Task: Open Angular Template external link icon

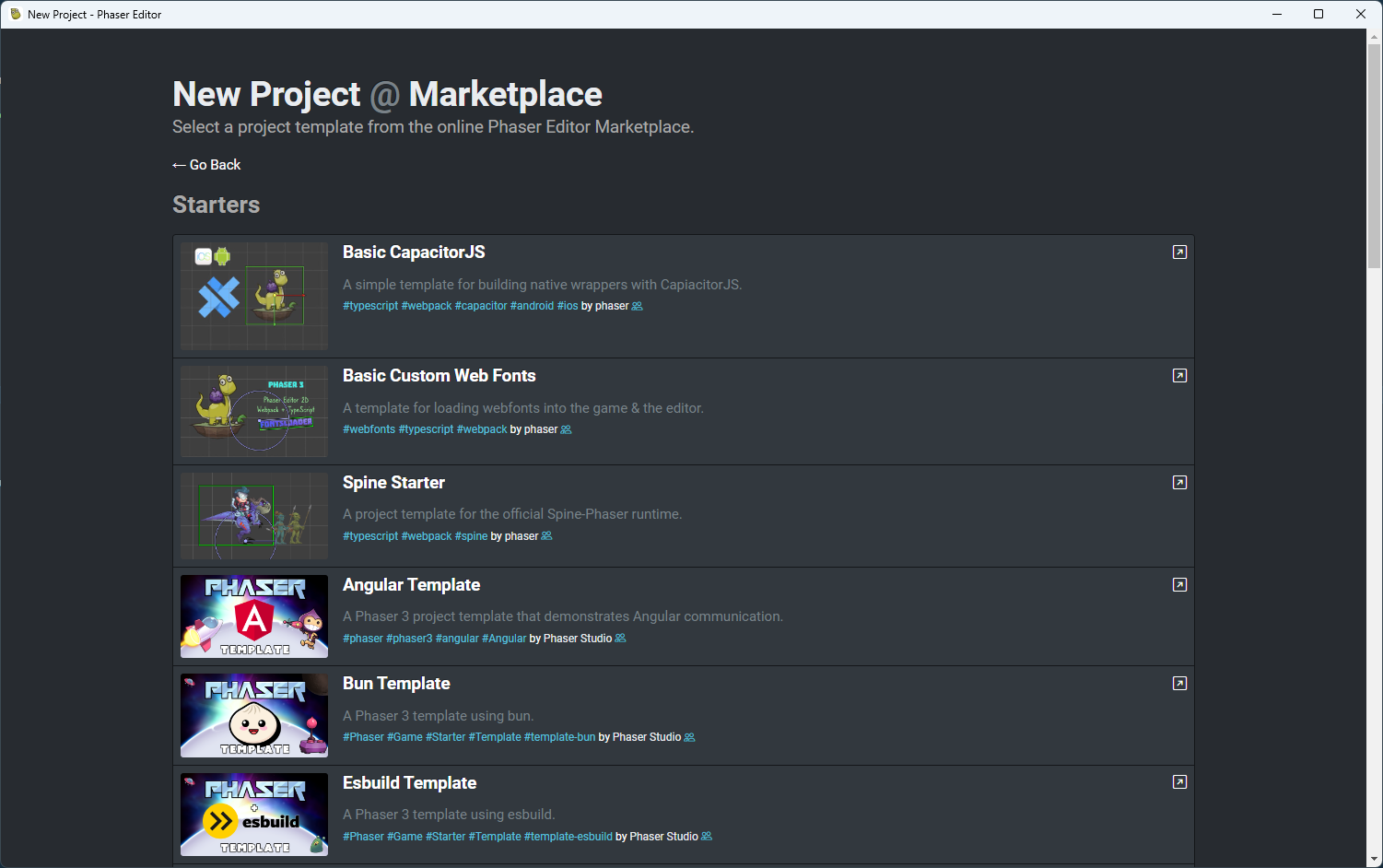Action: (x=1179, y=585)
